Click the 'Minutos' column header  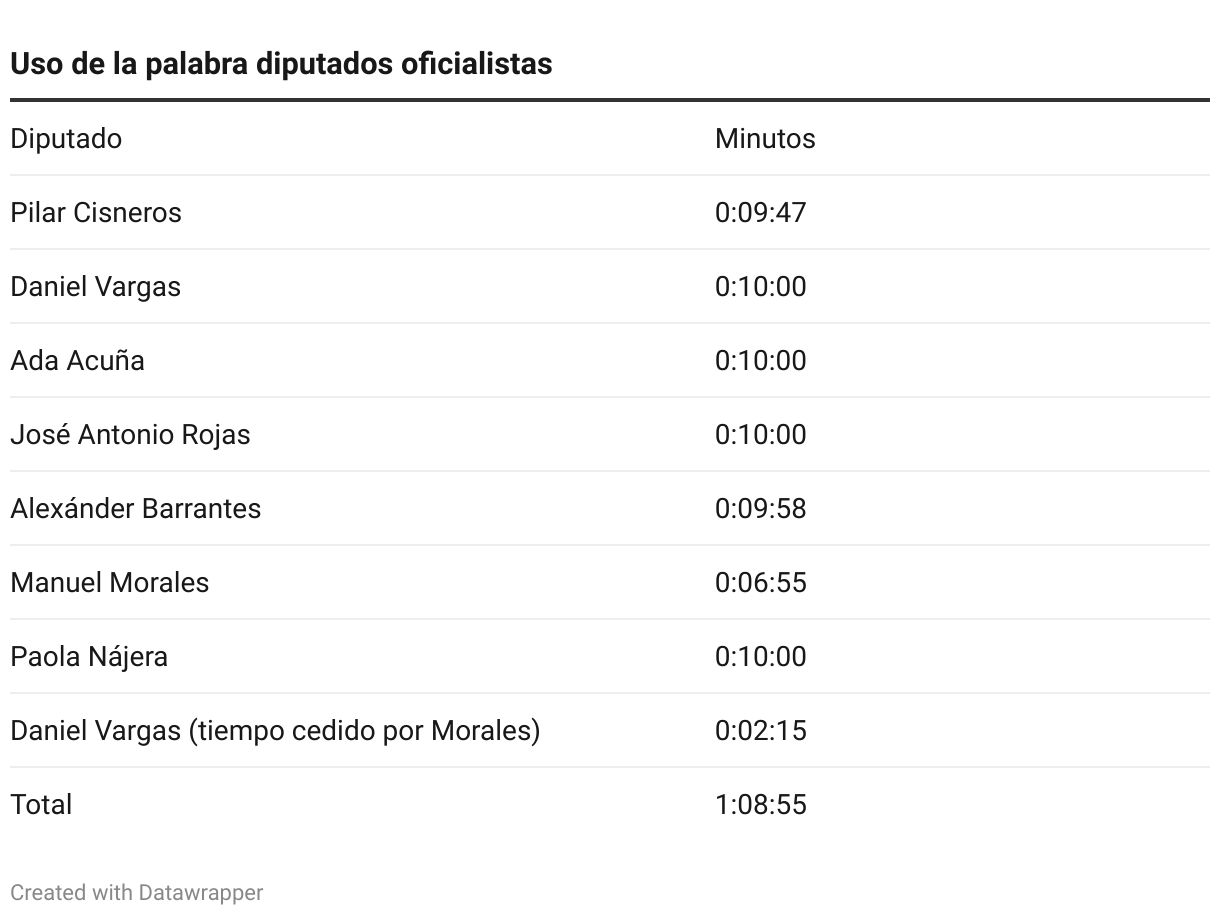coord(765,138)
